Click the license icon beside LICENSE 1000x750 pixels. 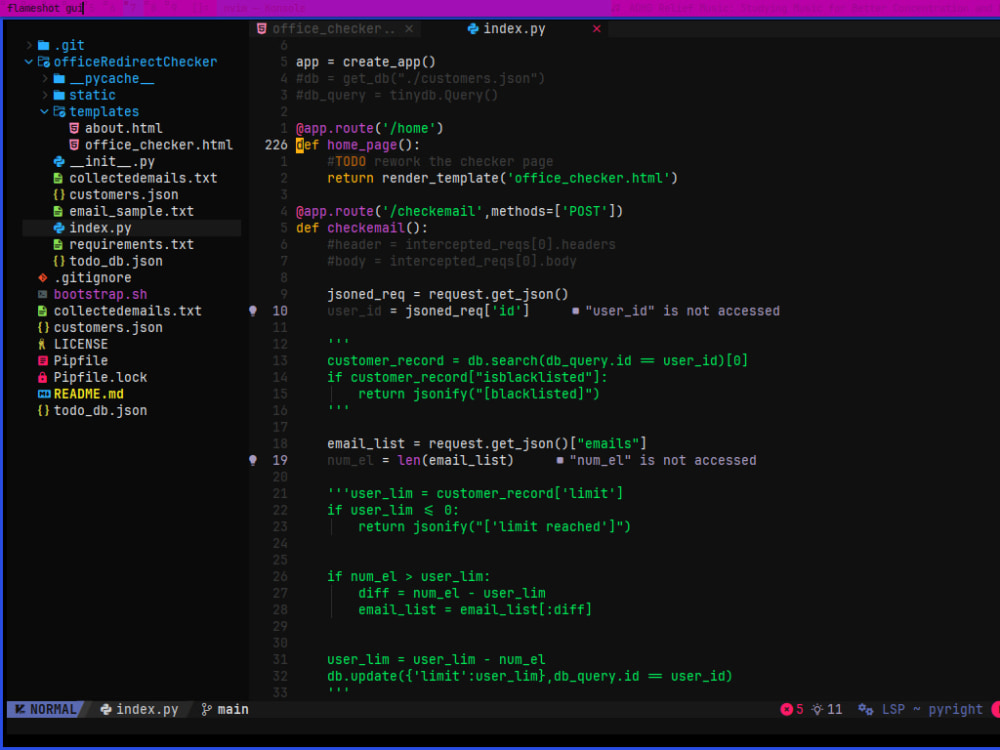coord(42,344)
